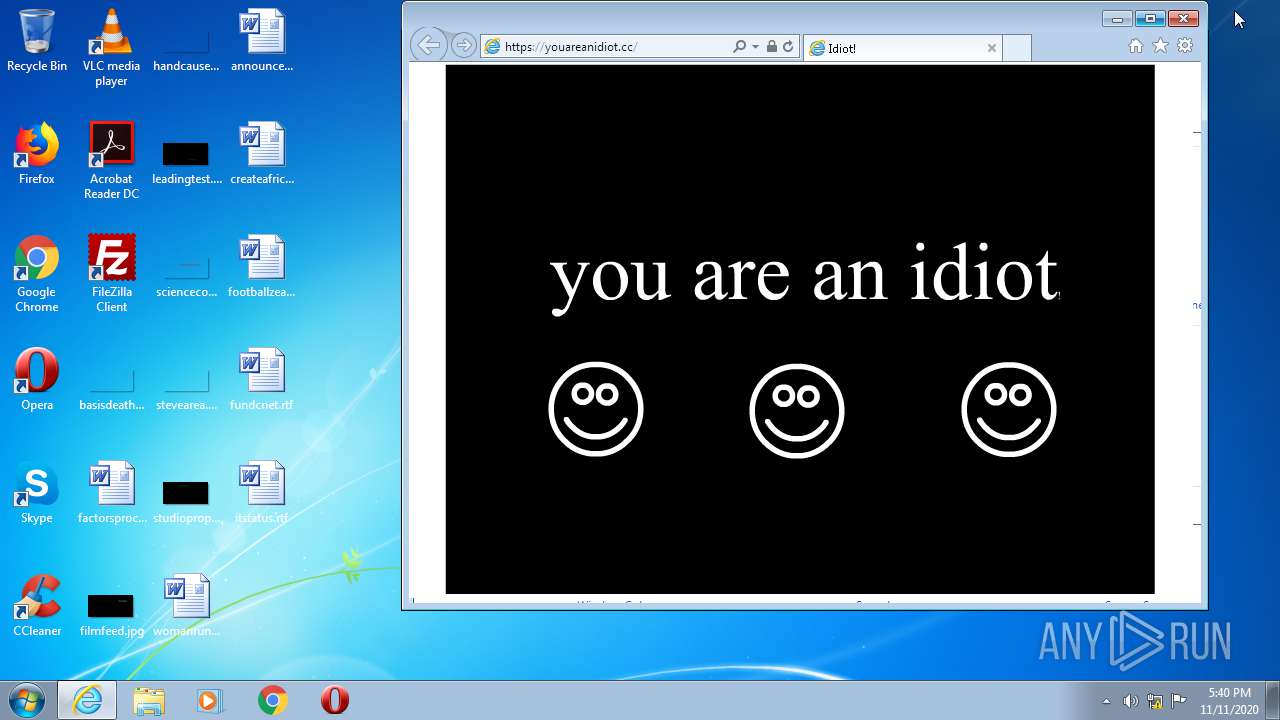Open Opera from the taskbar
Image resolution: width=1280 pixels, height=720 pixels.
pos(334,700)
